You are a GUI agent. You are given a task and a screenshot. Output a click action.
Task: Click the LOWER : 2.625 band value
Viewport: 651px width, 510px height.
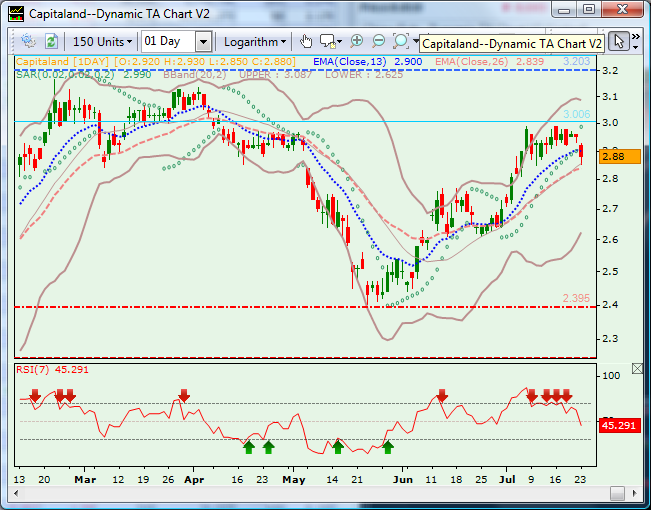click(x=364, y=75)
